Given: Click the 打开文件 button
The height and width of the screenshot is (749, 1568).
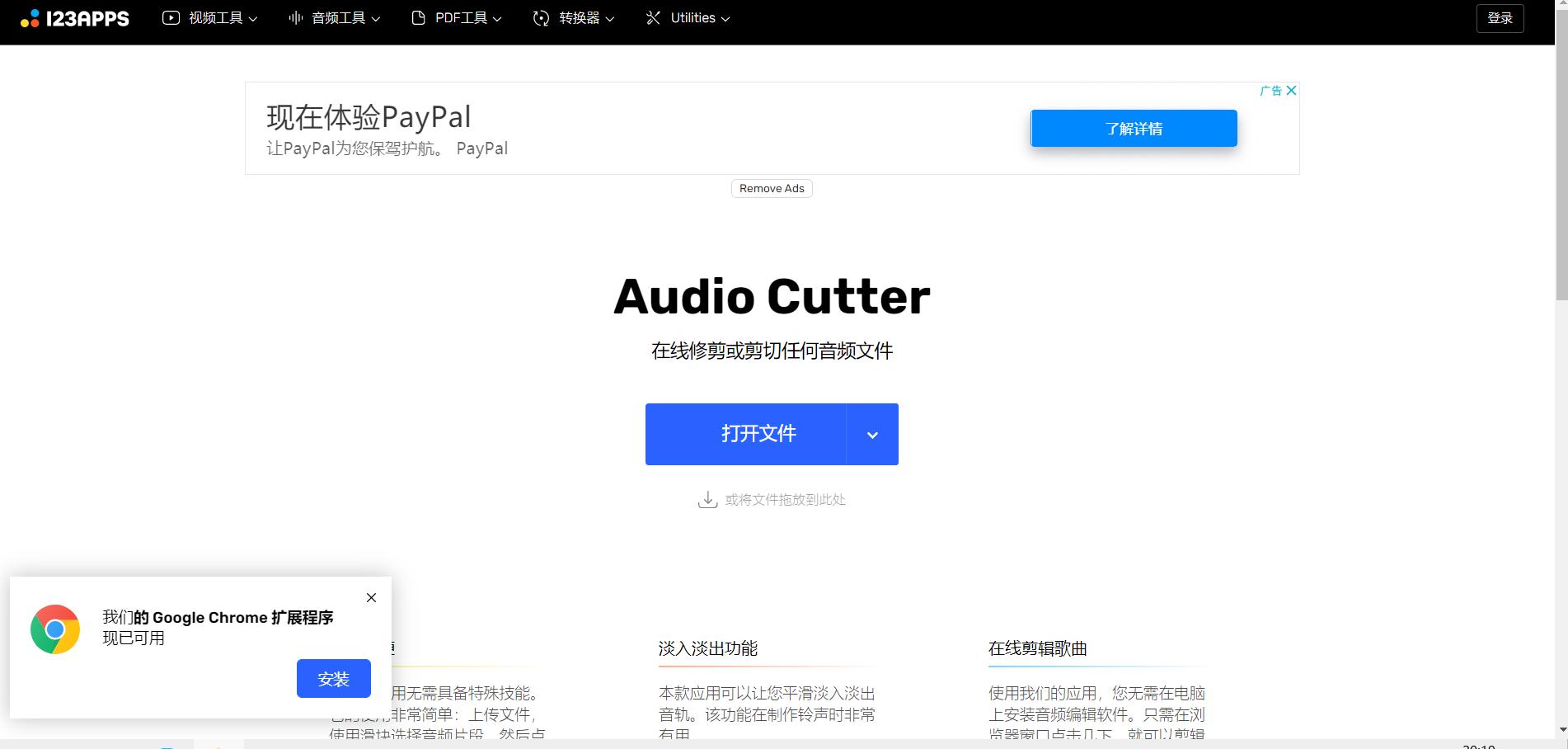Looking at the screenshot, I should [758, 434].
